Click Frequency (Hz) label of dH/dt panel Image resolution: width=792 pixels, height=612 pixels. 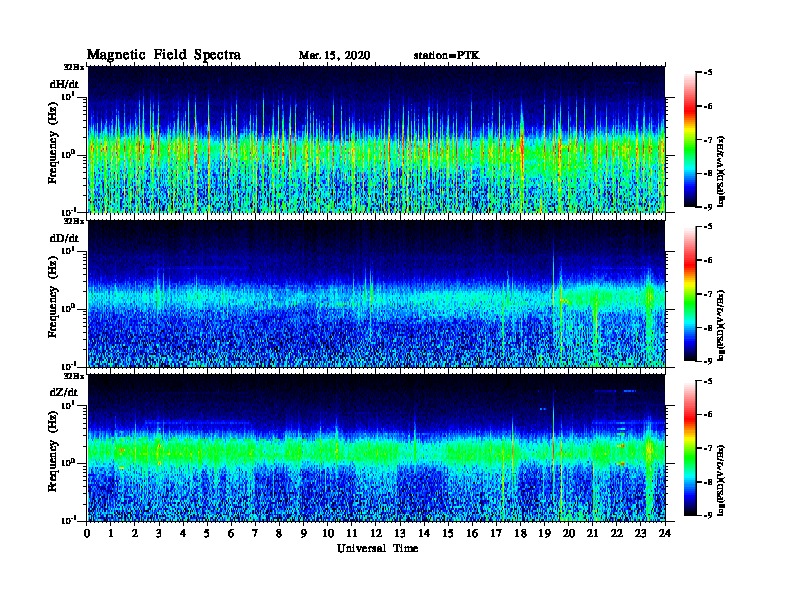tap(53, 143)
